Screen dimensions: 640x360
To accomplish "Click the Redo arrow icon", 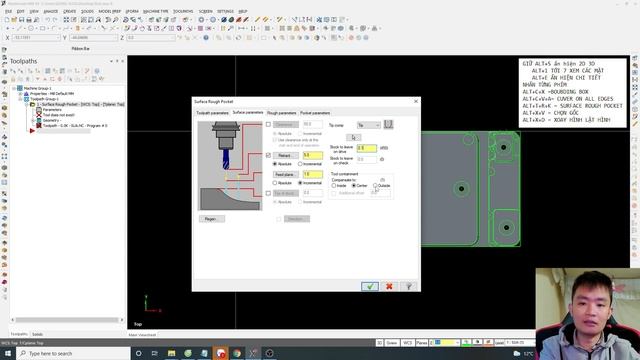I will click(x=55, y=20).
